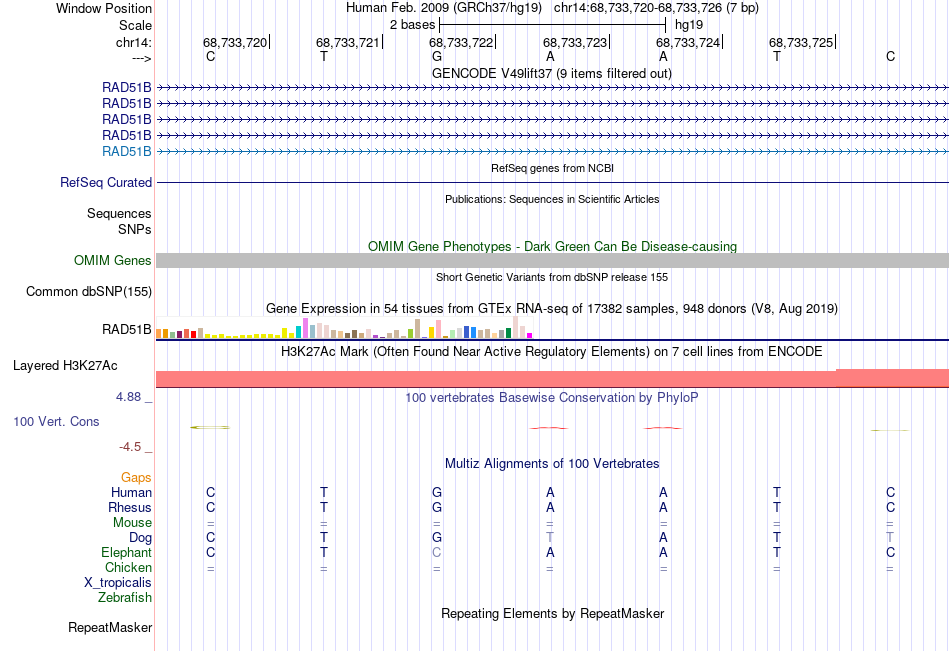Click the orange Gaps label

click(136, 478)
